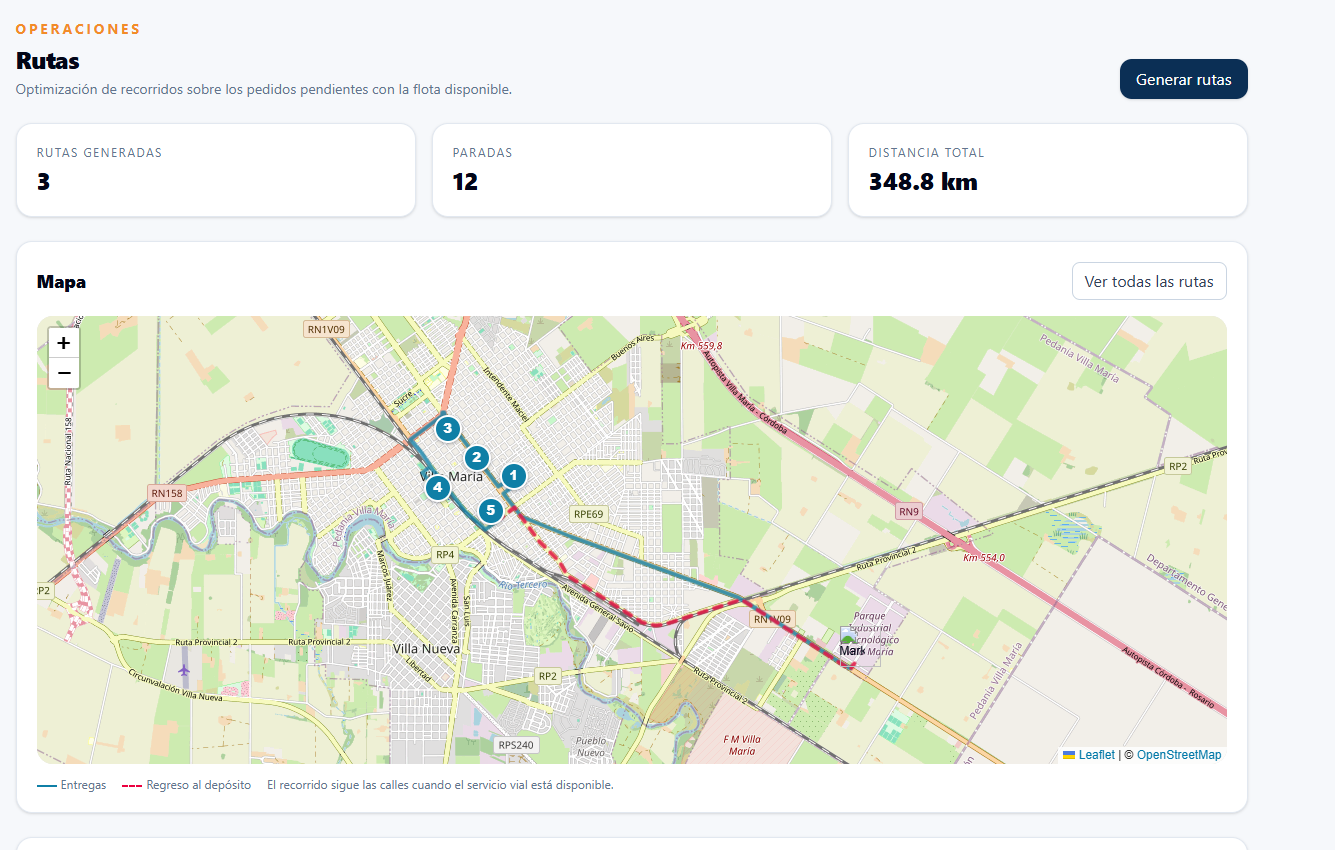
Task: Zoom in on the map
Action: [x=63, y=343]
